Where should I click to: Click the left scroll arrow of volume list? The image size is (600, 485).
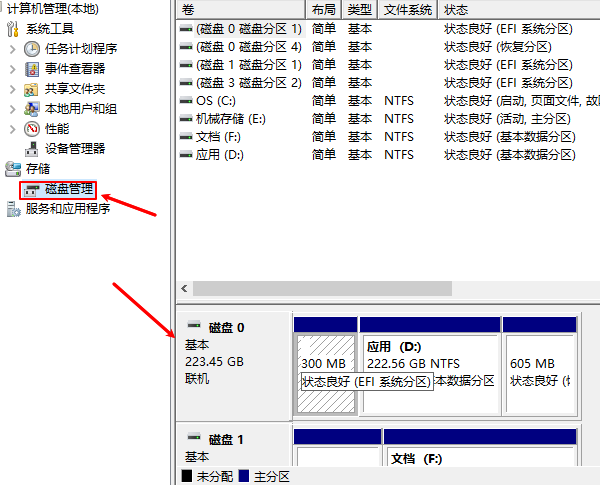(x=185, y=289)
